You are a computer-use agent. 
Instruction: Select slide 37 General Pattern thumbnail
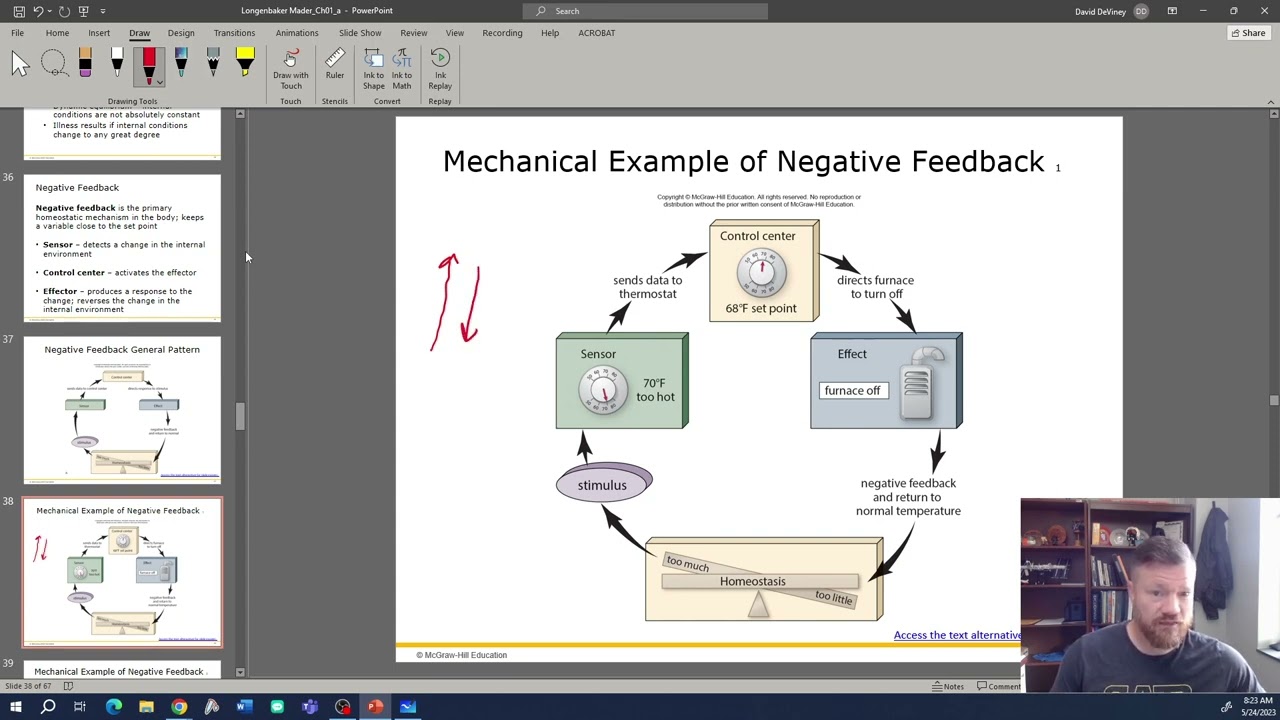point(122,410)
